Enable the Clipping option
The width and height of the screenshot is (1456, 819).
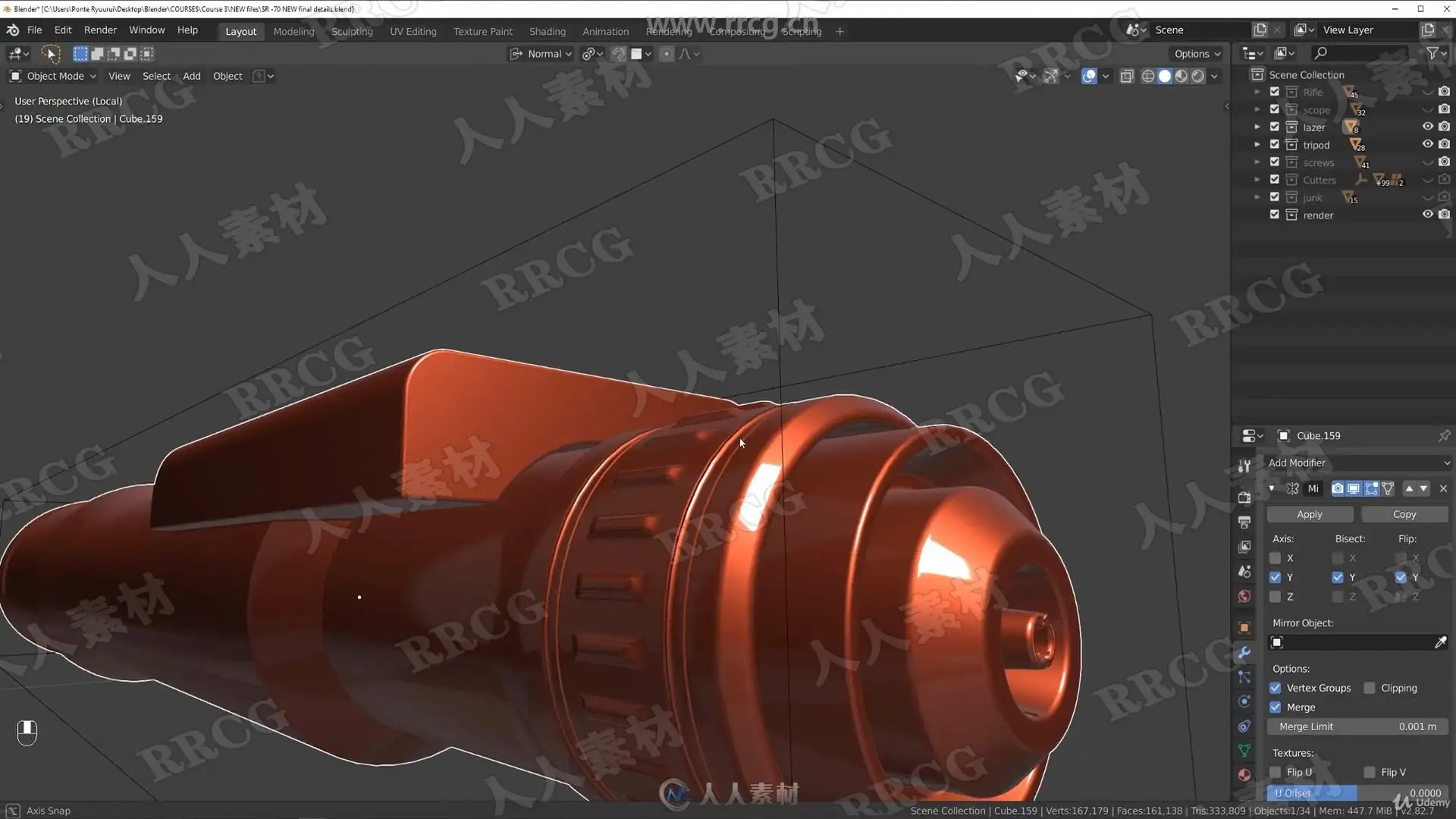(1370, 688)
